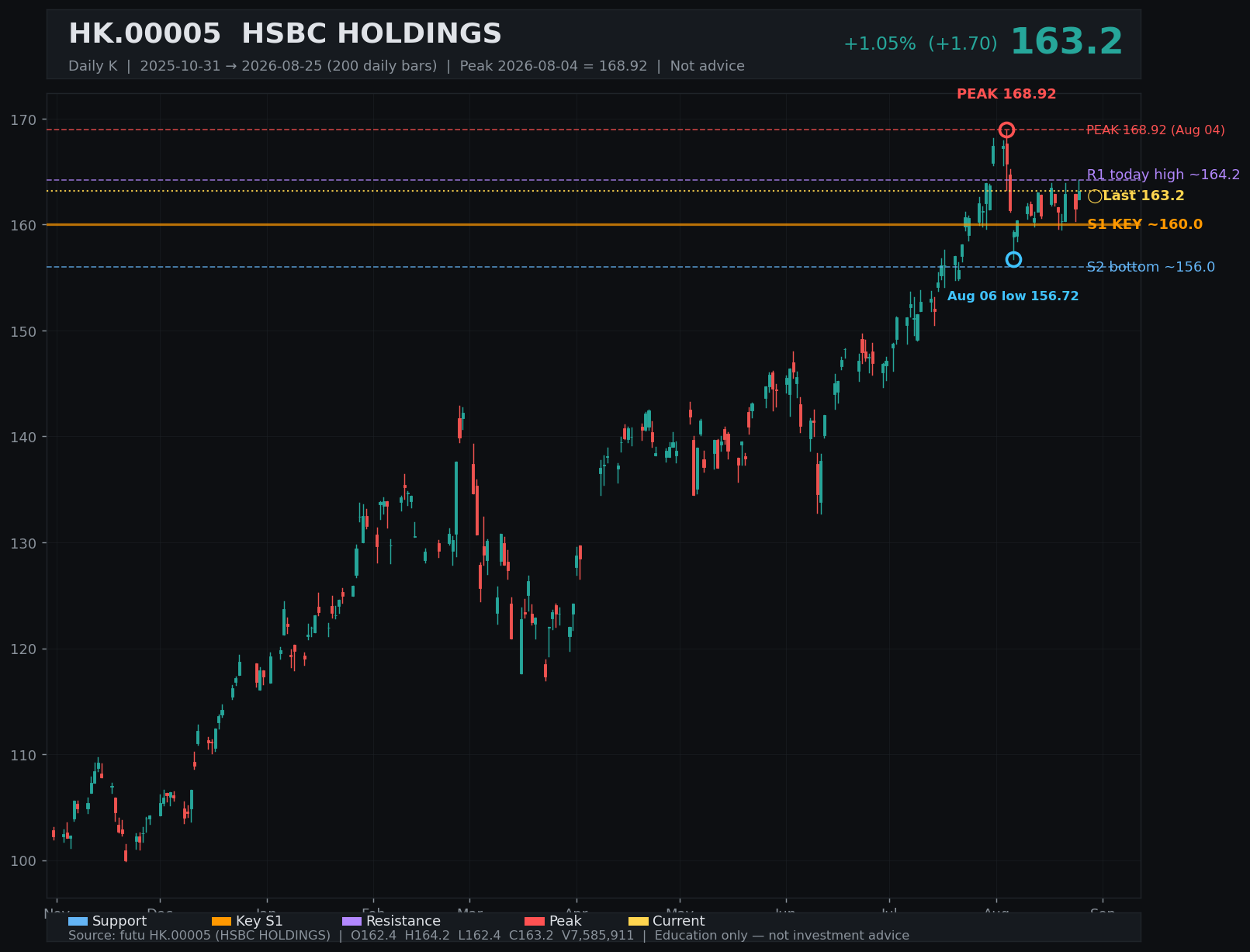Screen dimensions: 1250x952
Task: Click the 'PEAK 168.92' bold label above chart
Action: point(1006,94)
